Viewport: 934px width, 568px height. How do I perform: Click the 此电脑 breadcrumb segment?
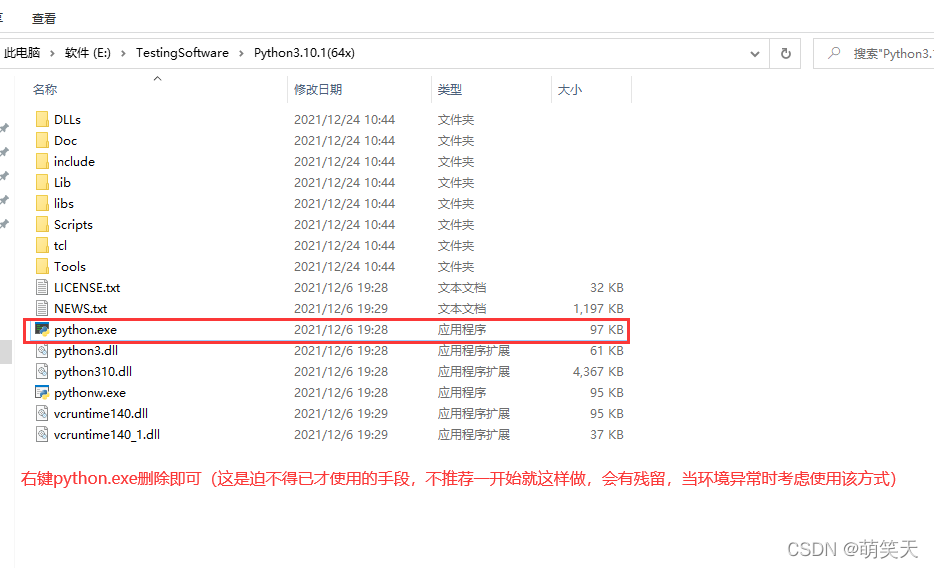(x=21, y=52)
